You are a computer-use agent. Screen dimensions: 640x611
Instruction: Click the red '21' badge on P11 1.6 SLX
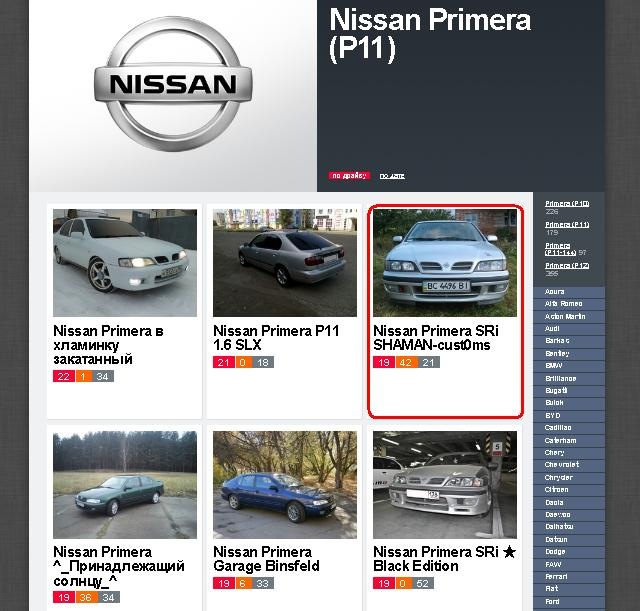tap(224, 362)
